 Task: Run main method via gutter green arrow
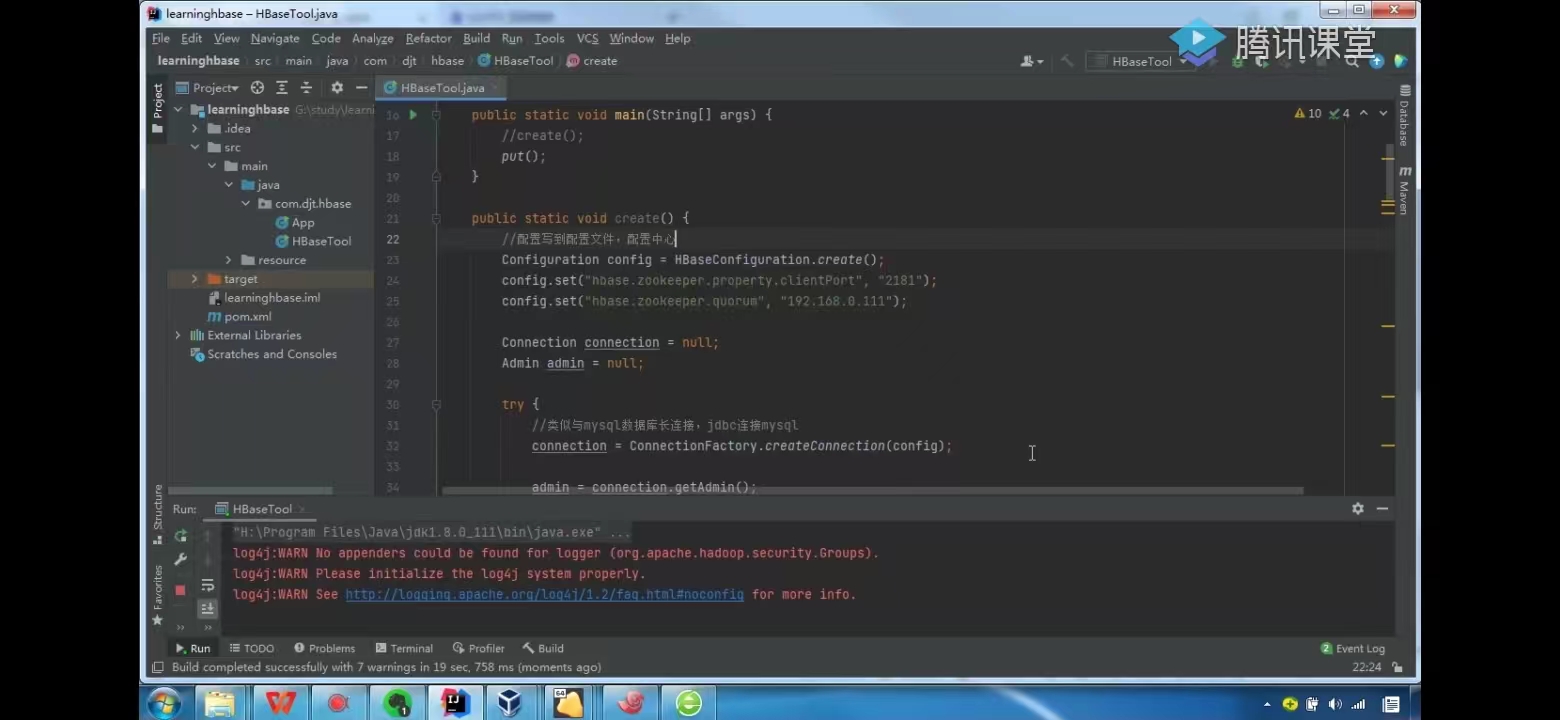(x=413, y=115)
